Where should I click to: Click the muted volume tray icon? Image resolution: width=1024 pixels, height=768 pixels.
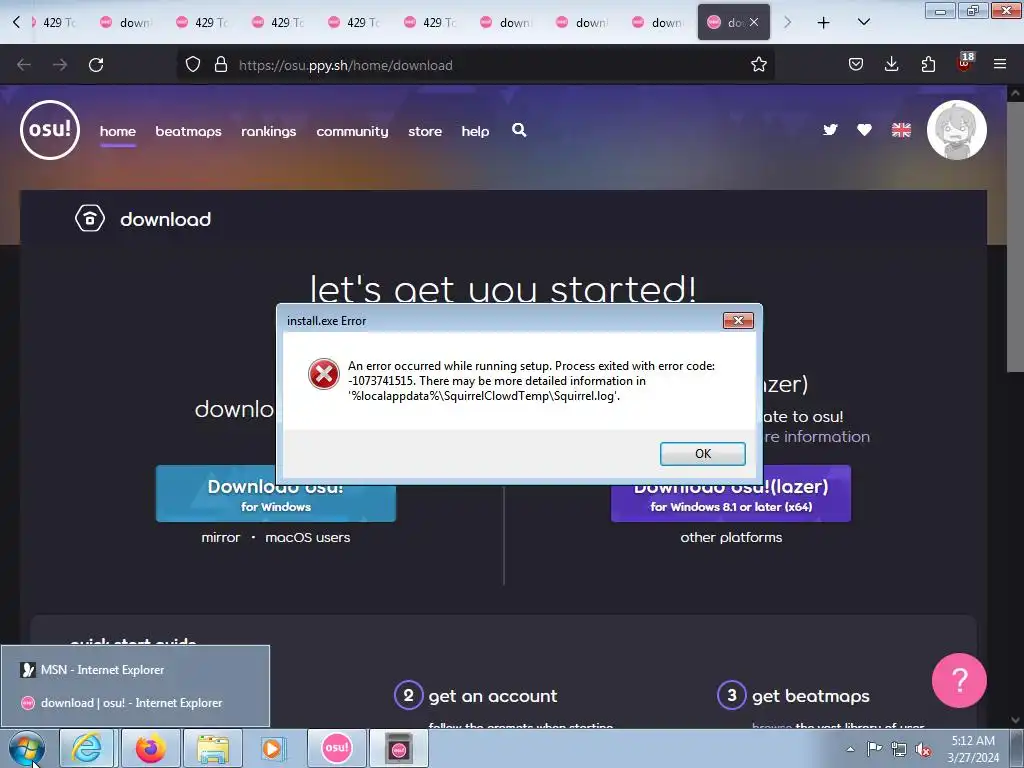click(x=923, y=749)
